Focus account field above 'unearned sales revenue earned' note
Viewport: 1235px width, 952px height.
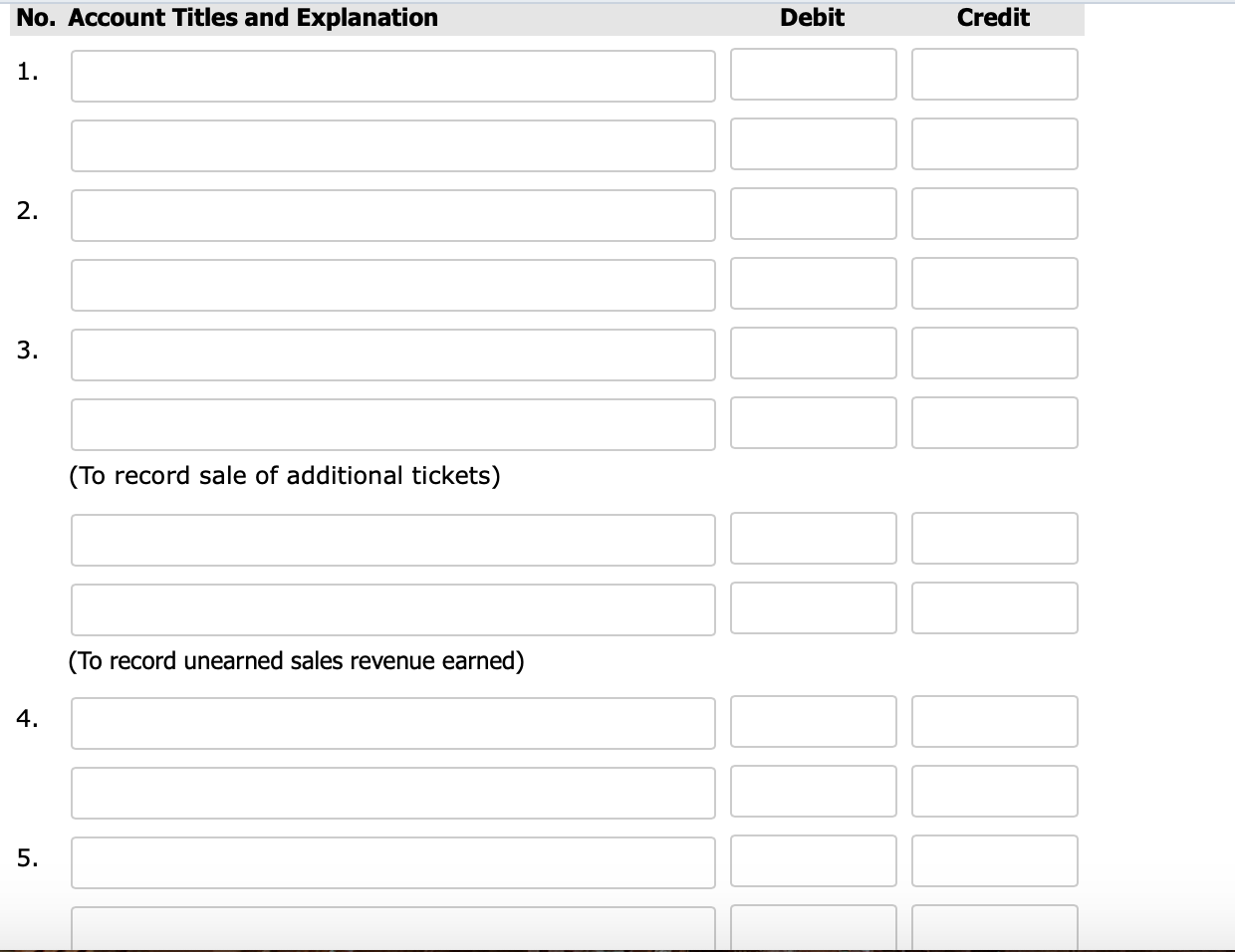pyautogui.click(x=393, y=609)
